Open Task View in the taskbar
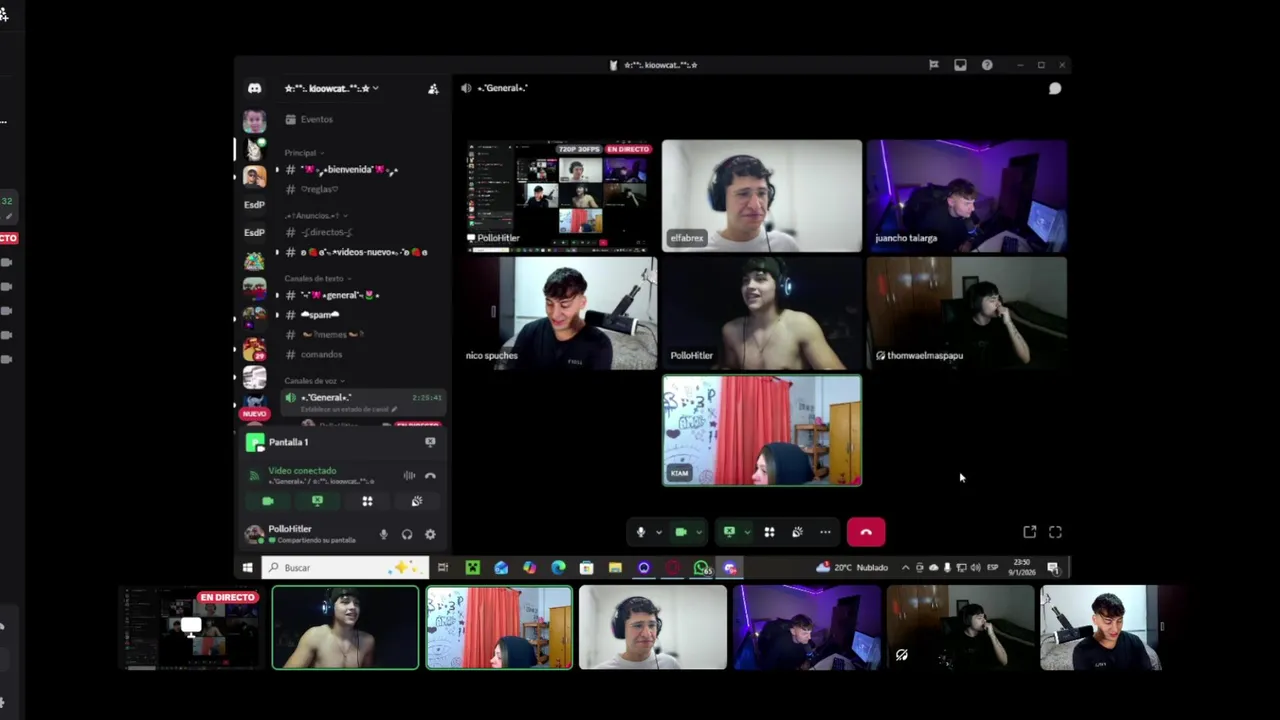Screen dimensions: 1280x720 tap(443, 568)
